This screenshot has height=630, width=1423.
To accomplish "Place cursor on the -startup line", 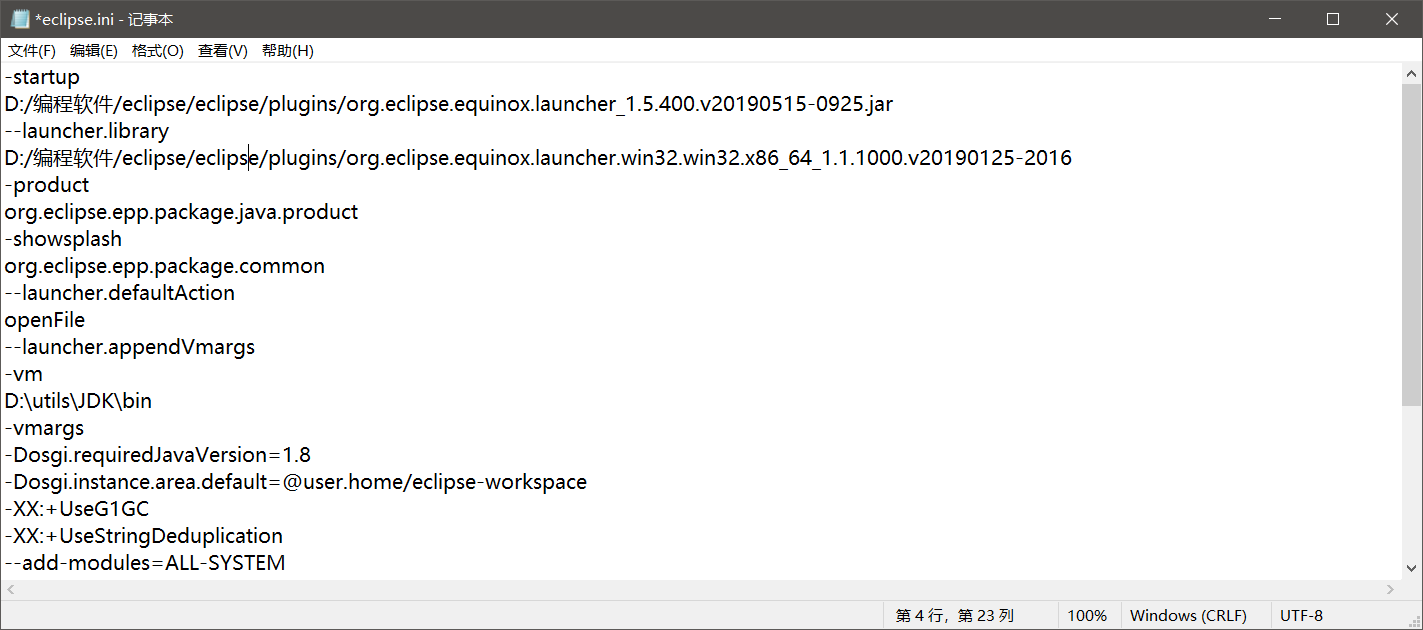I will click(42, 76).
